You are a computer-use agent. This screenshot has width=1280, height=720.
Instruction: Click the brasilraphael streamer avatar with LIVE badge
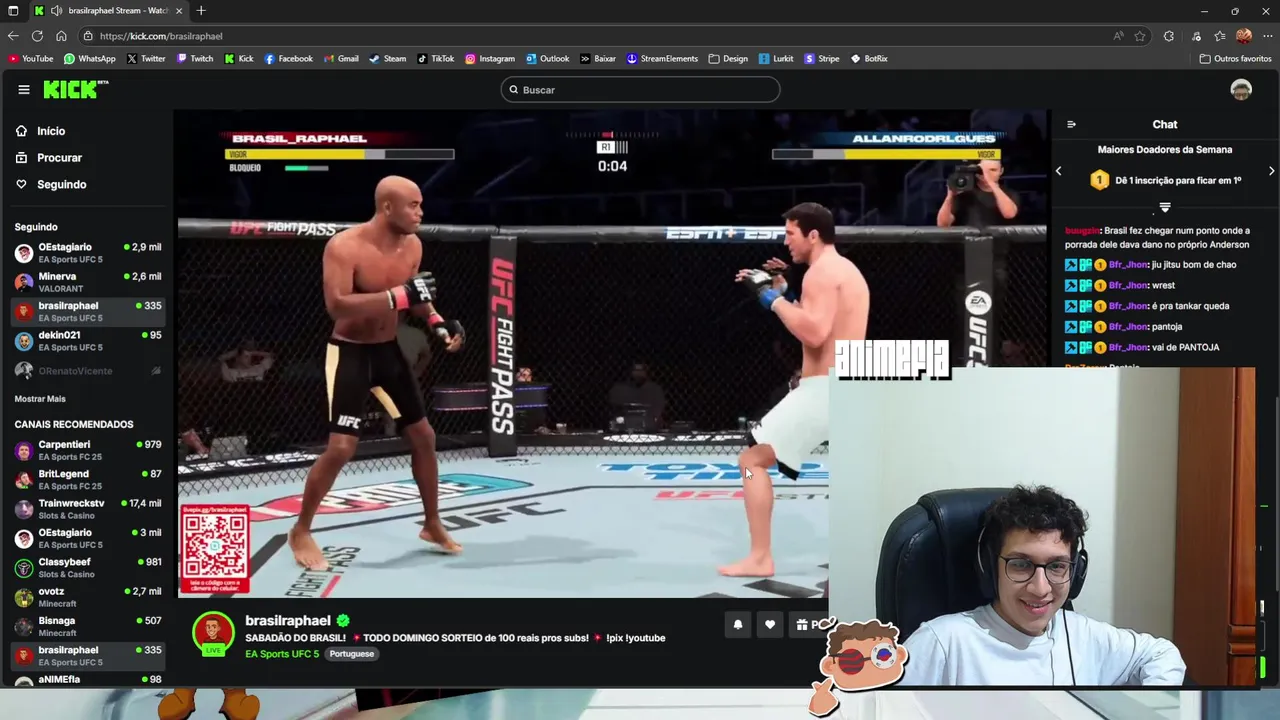pos(213,634)
